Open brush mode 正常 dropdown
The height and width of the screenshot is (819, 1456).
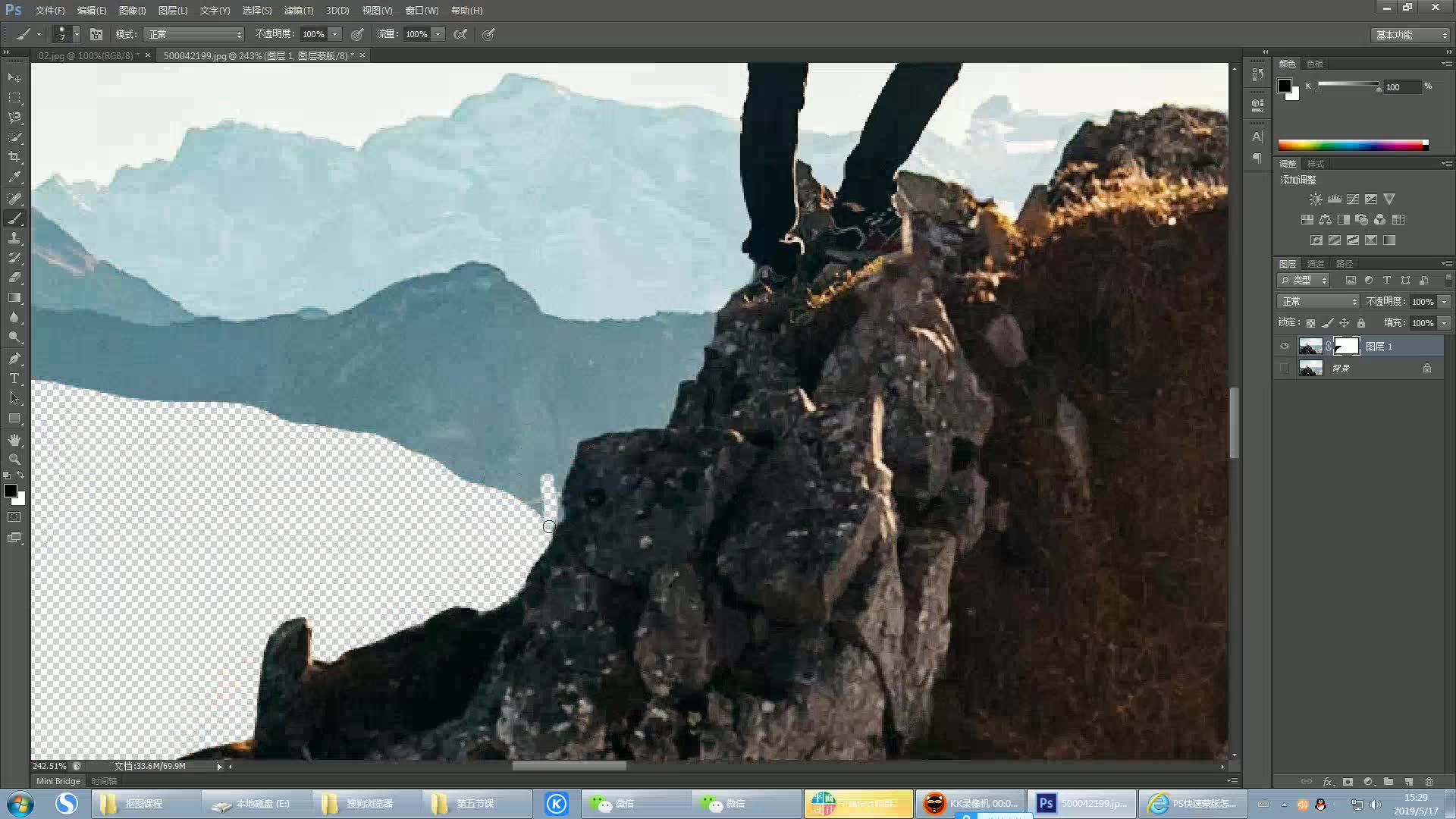[x=194, y=34]
